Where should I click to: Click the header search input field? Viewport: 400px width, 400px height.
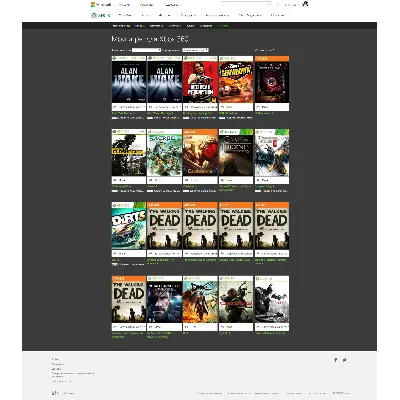tap(246, 4)
